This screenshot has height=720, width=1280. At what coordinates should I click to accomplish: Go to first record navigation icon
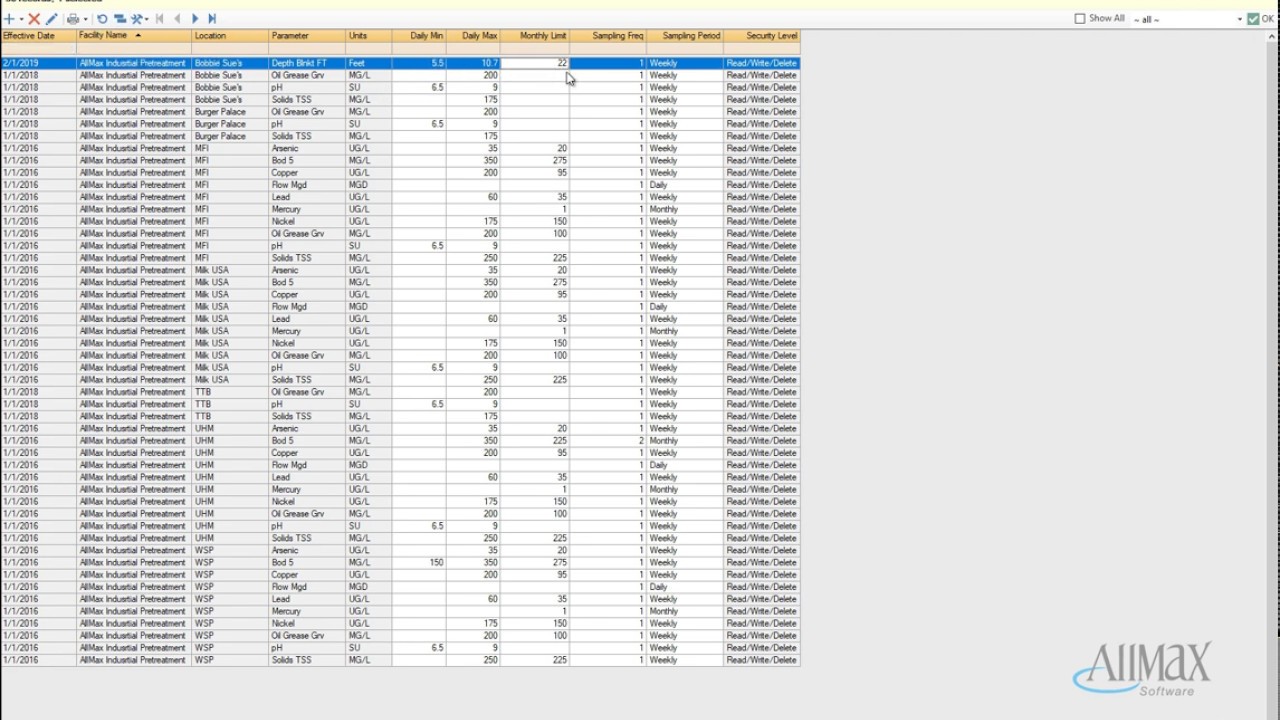point(160,19)
